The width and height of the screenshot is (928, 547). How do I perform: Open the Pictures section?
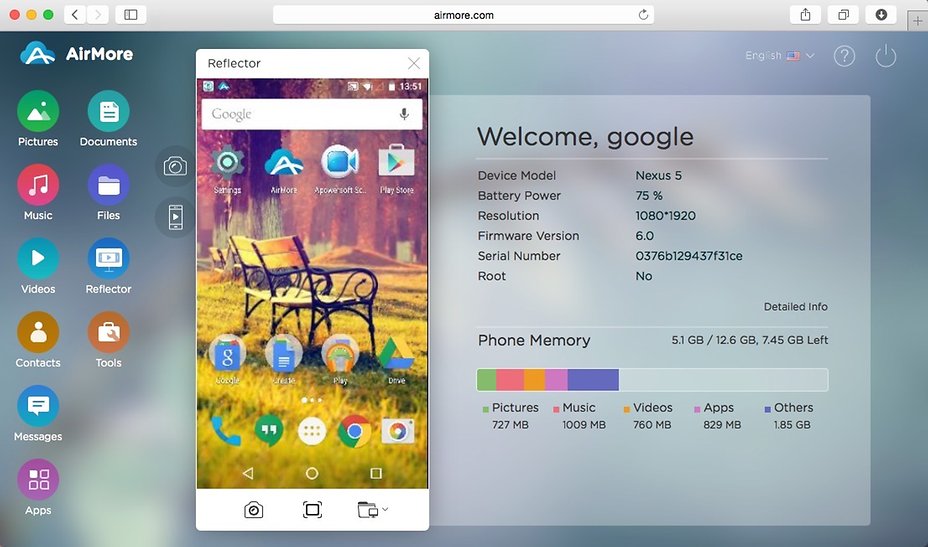pos(38,118)
